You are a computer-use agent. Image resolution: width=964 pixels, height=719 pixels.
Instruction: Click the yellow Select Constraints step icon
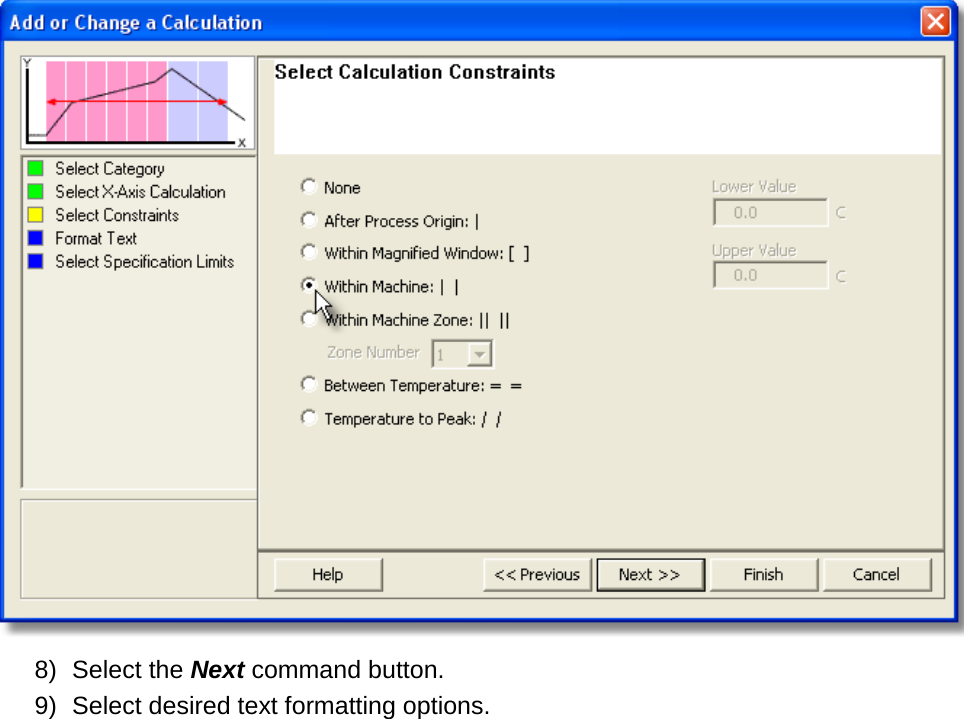[36, 215]
